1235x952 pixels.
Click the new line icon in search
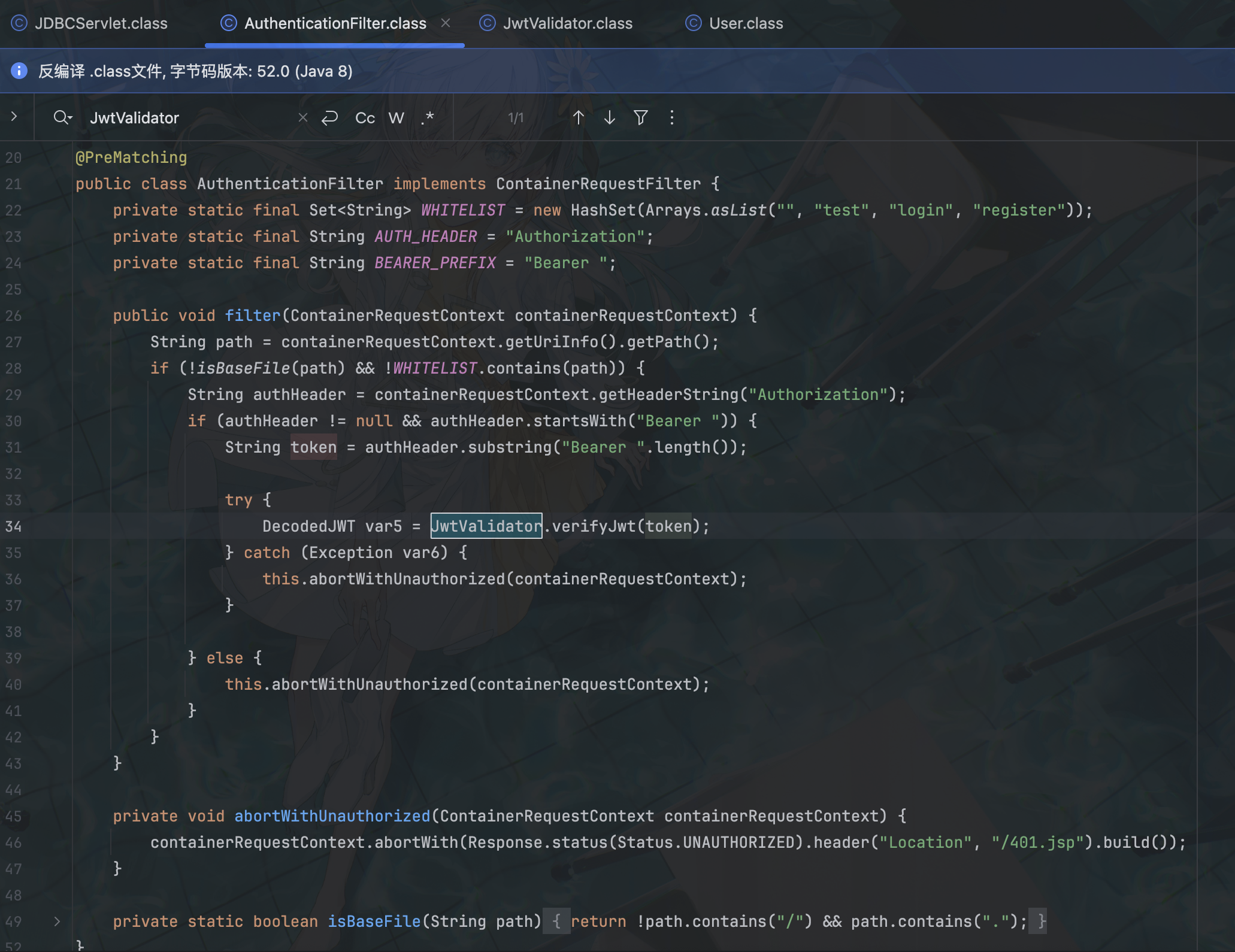329,118
